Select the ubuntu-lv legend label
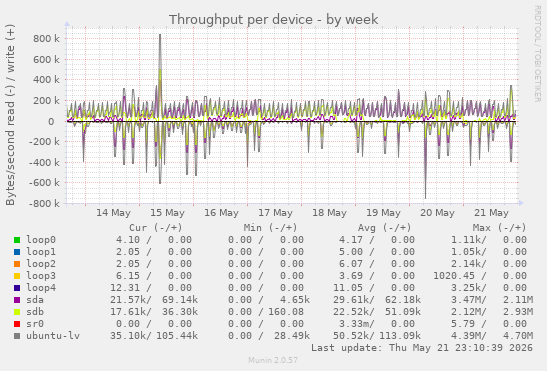547x371 pixels. (53, 336)
